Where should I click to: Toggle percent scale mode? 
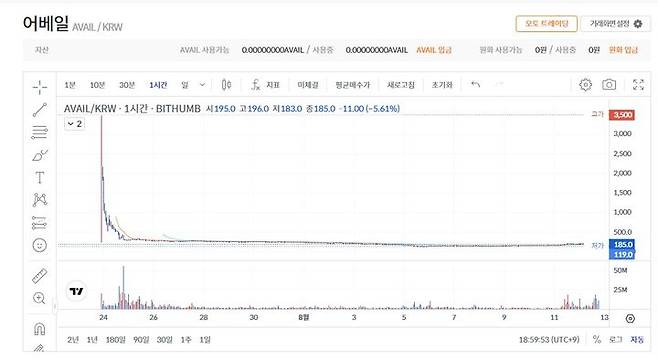pyautogui.click(x=596, y=339)
